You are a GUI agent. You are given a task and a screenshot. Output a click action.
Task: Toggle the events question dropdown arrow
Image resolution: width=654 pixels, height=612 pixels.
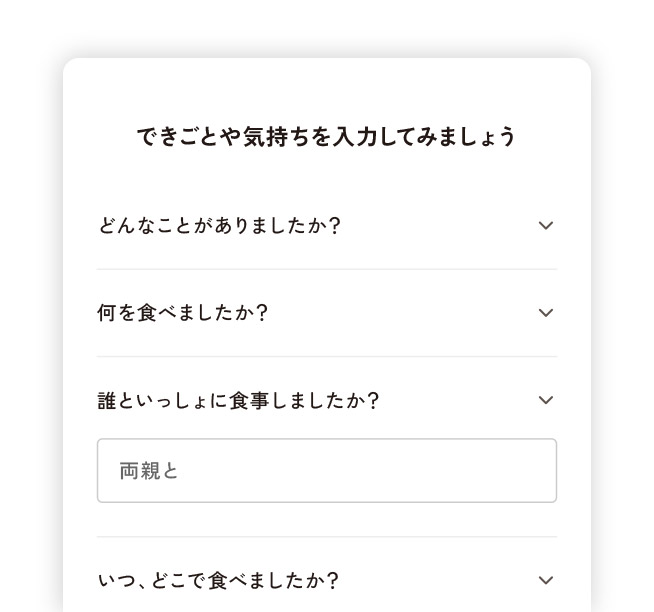click(x=546, y=225)
